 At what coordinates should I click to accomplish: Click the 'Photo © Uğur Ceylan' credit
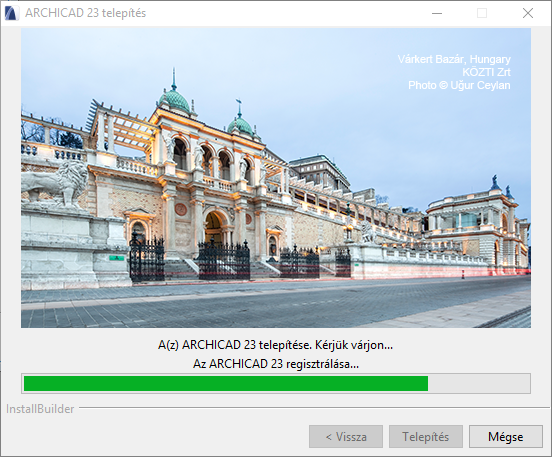[459, 85]
